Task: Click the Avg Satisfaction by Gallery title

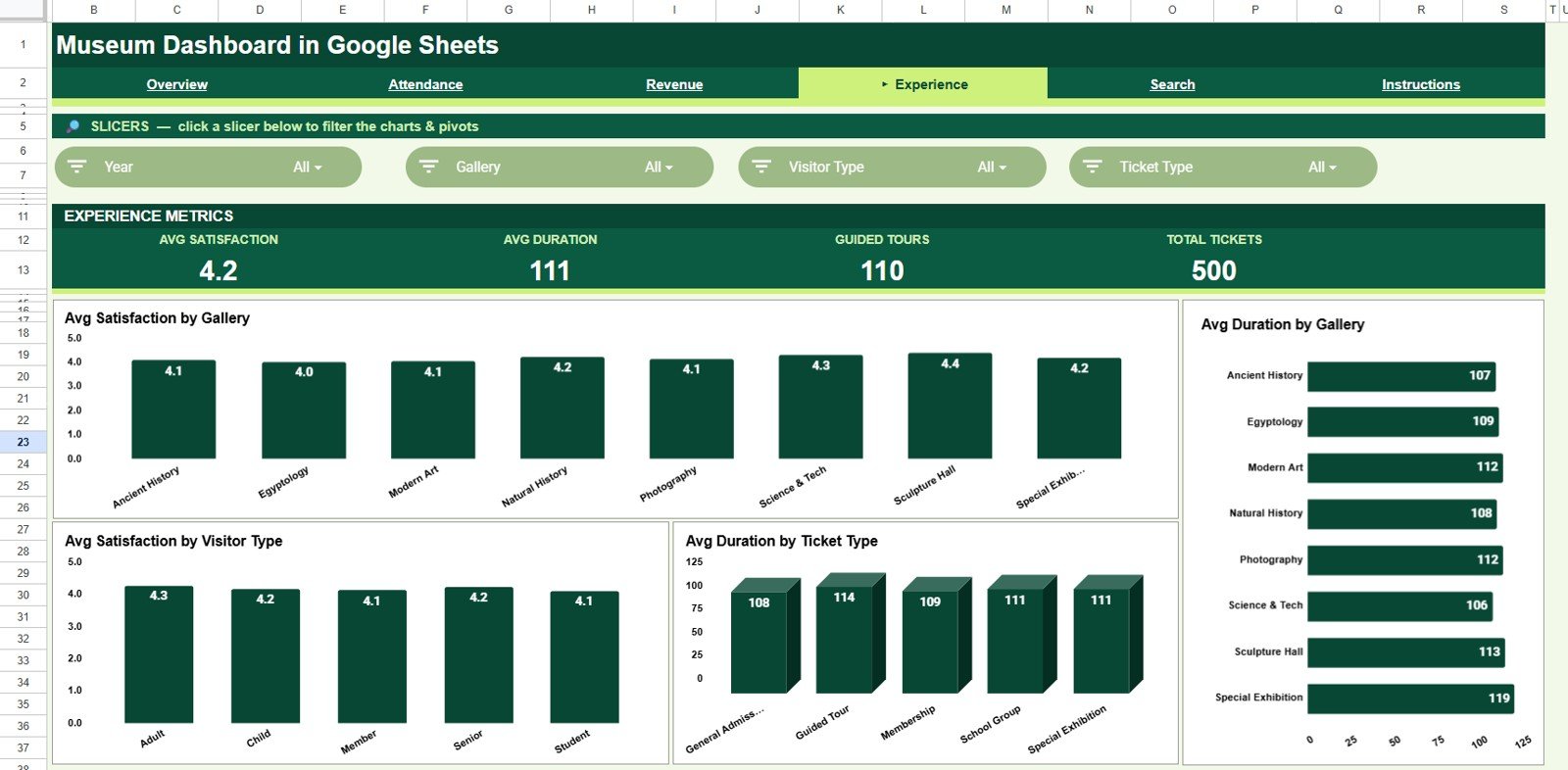Action: [x=157, y=318]
